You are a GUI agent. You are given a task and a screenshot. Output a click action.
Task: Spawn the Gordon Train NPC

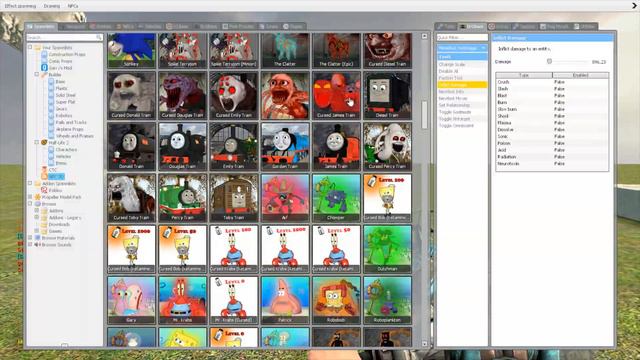click(285, 147)
